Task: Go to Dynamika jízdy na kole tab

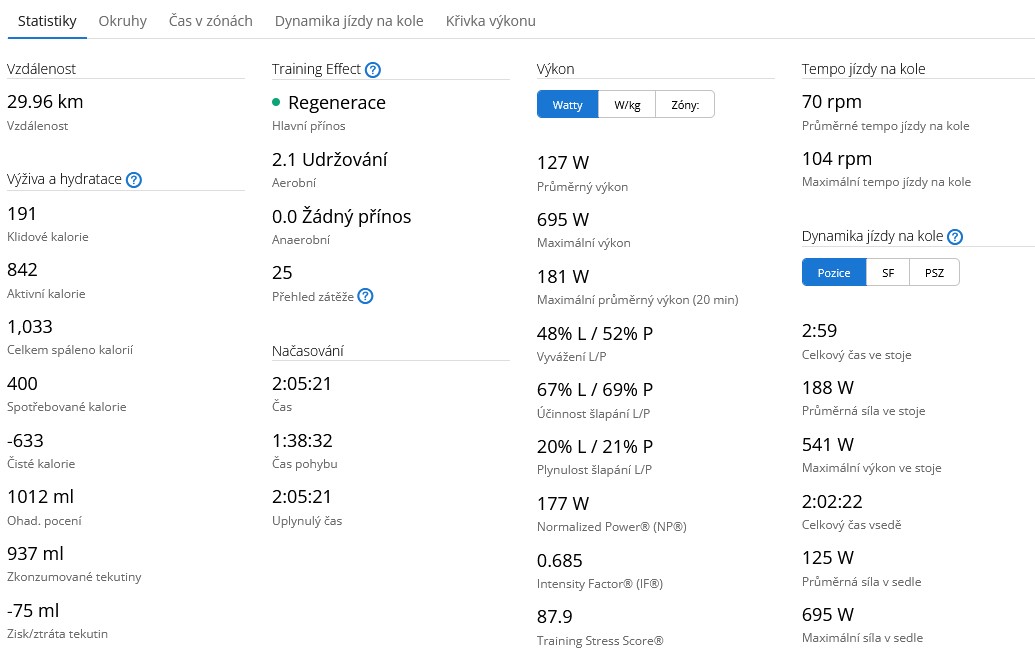Action: (x=349, y=21)
